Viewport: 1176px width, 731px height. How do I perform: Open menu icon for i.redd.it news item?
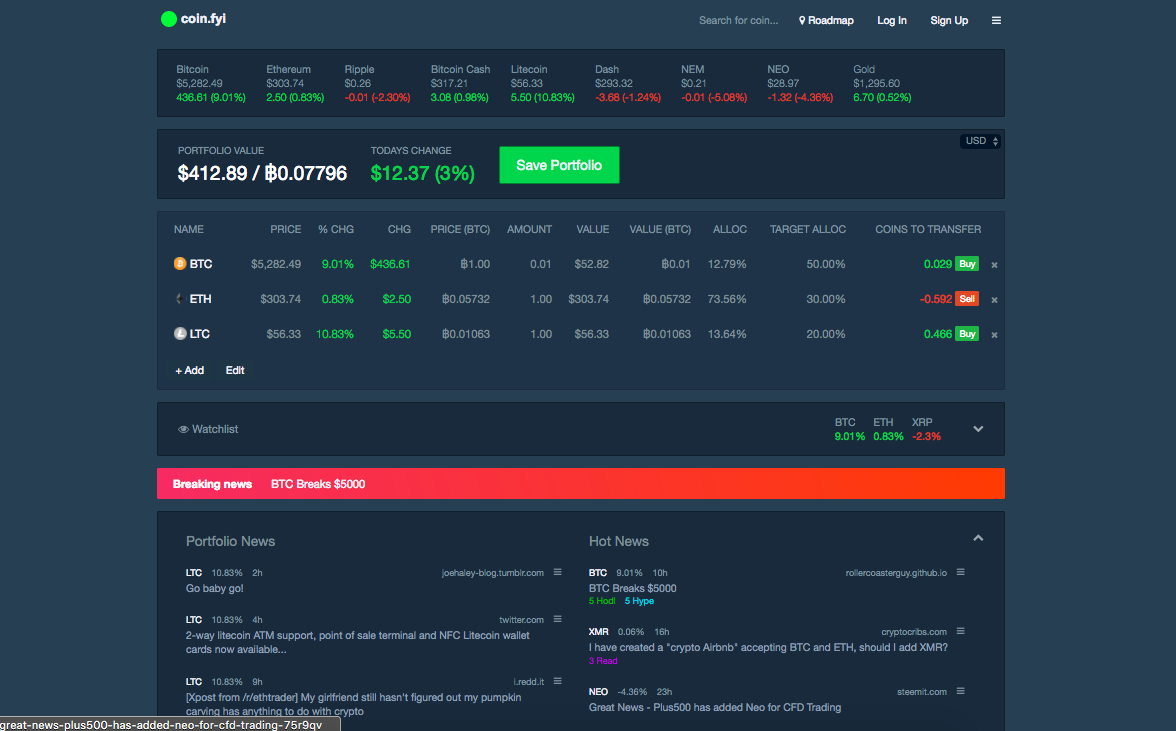557,682
